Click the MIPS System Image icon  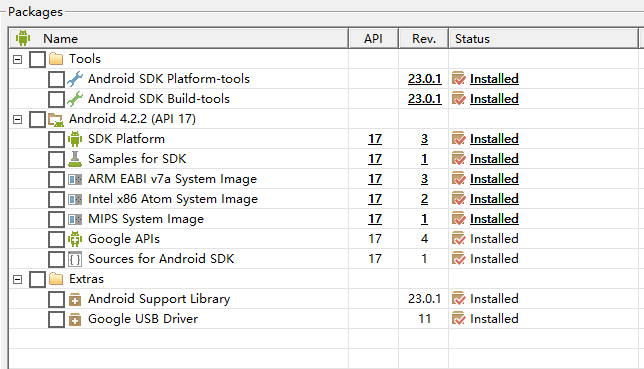pos(75,219)
